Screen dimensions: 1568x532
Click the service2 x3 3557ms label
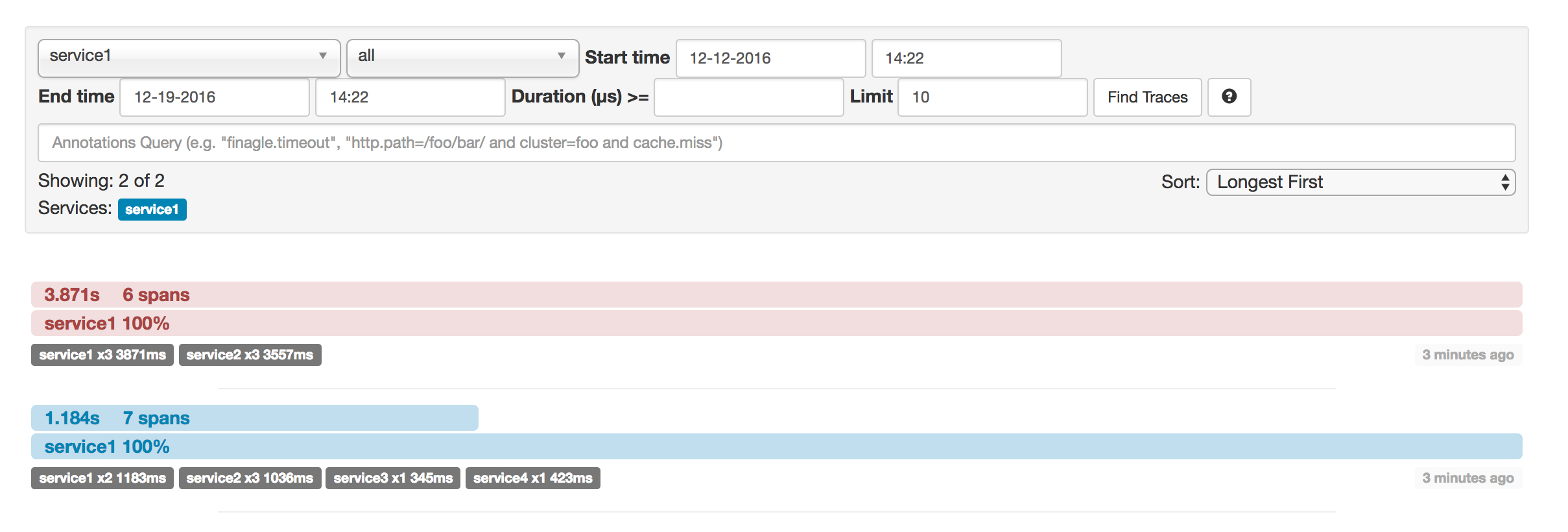[x=250, y=355]
